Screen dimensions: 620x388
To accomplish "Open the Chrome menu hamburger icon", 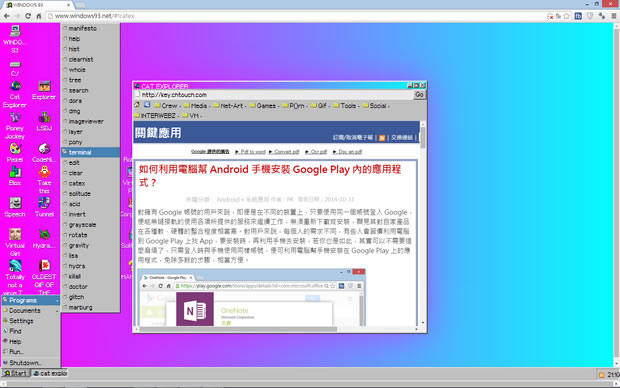I will pyautogui.click(x=614, y=16).
